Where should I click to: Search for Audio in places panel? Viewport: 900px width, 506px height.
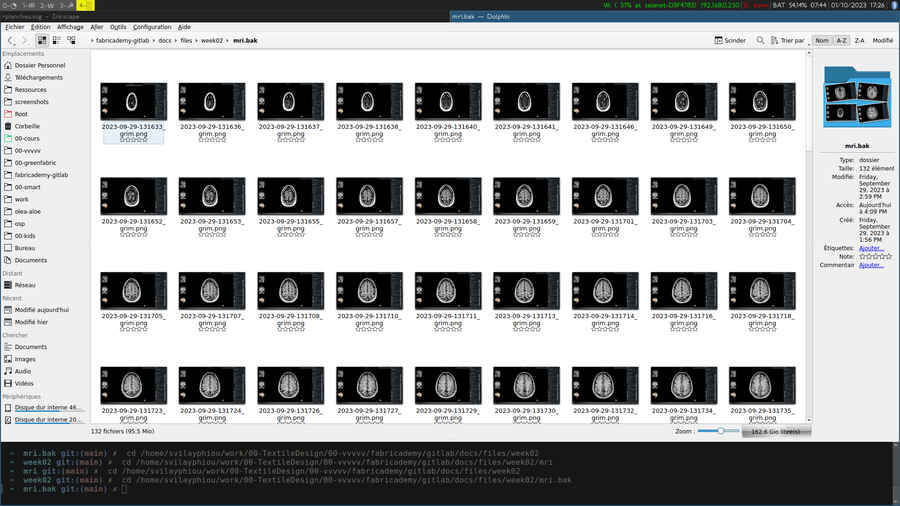[x=22, y=371]
